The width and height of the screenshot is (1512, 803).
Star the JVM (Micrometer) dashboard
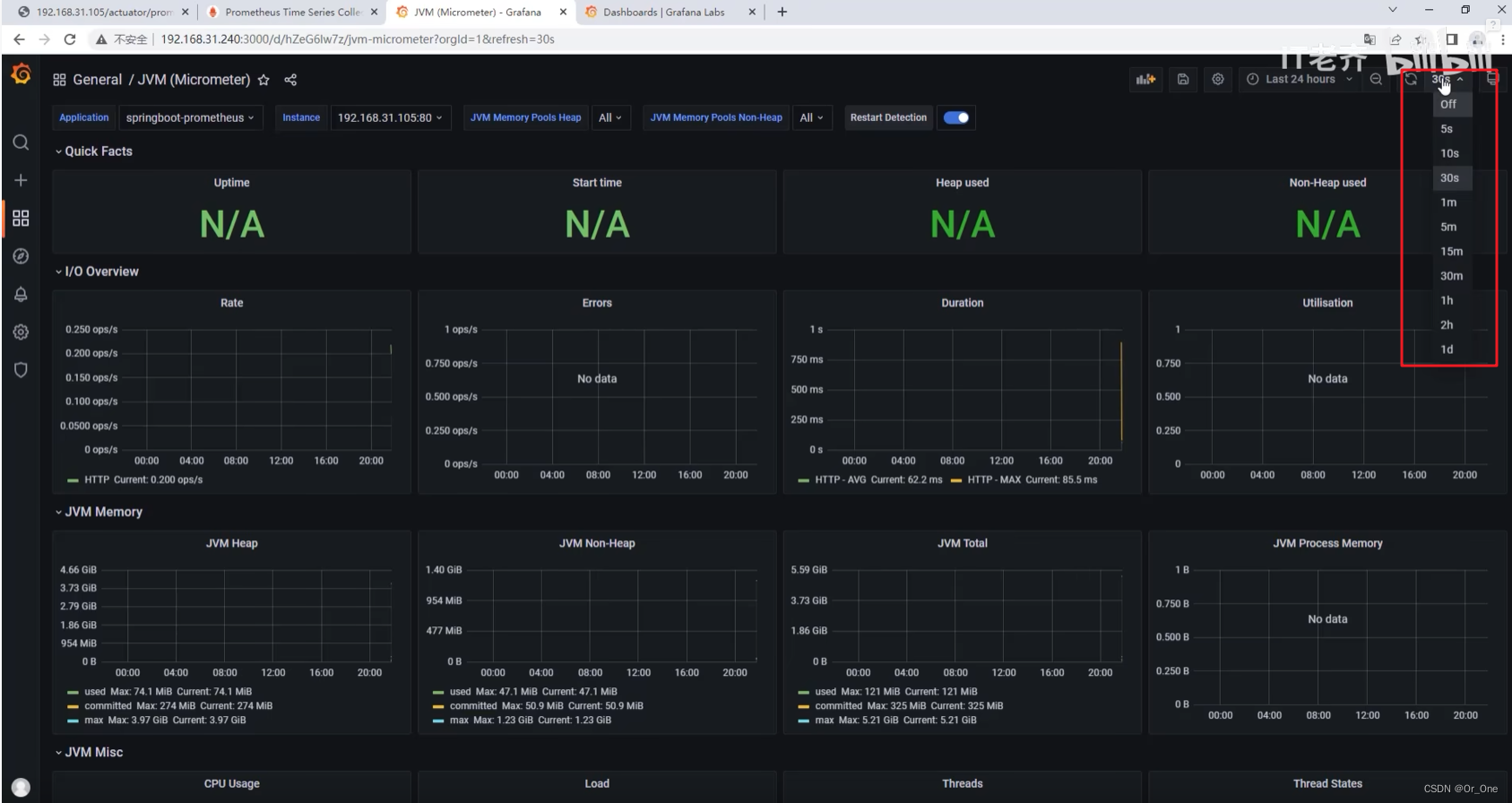click(x=264, y=80)
